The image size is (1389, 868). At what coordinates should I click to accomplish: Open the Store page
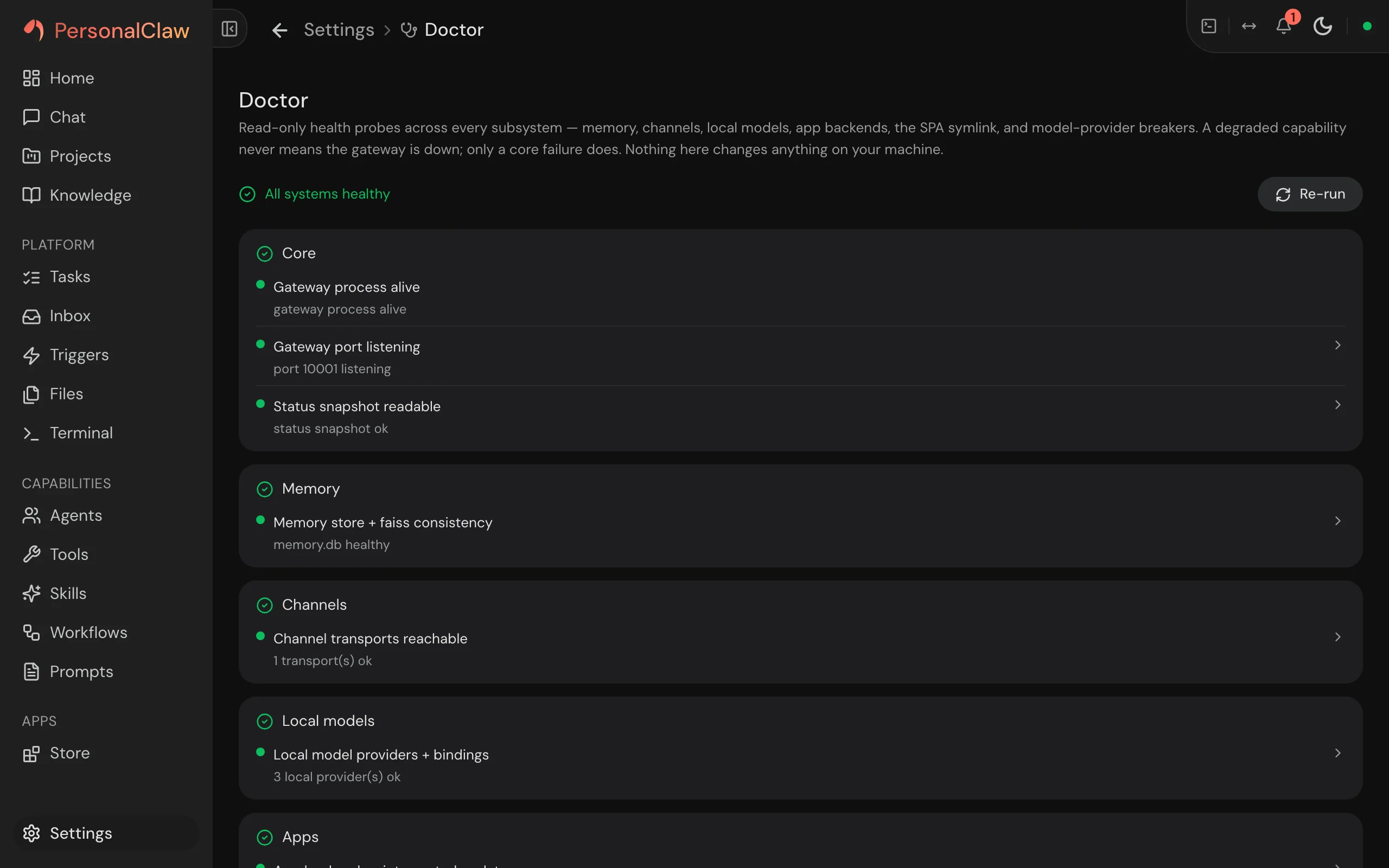[106, 754]
